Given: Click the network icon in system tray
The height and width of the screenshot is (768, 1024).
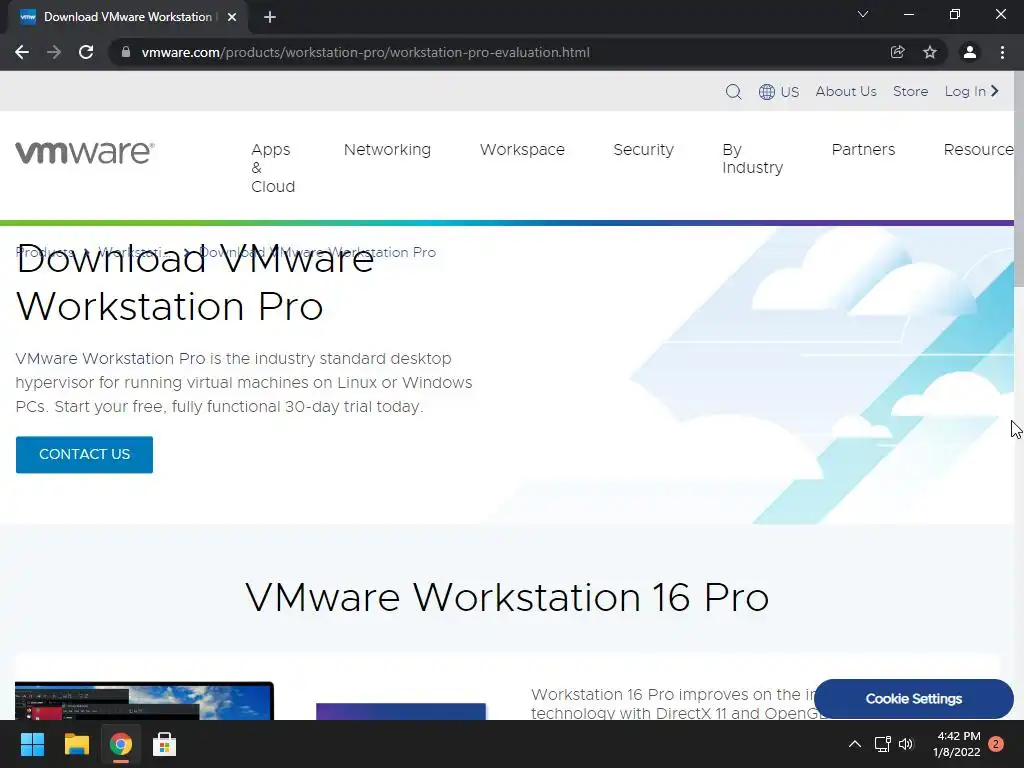Looking at the screenshot, I should (x=882, y=744).
